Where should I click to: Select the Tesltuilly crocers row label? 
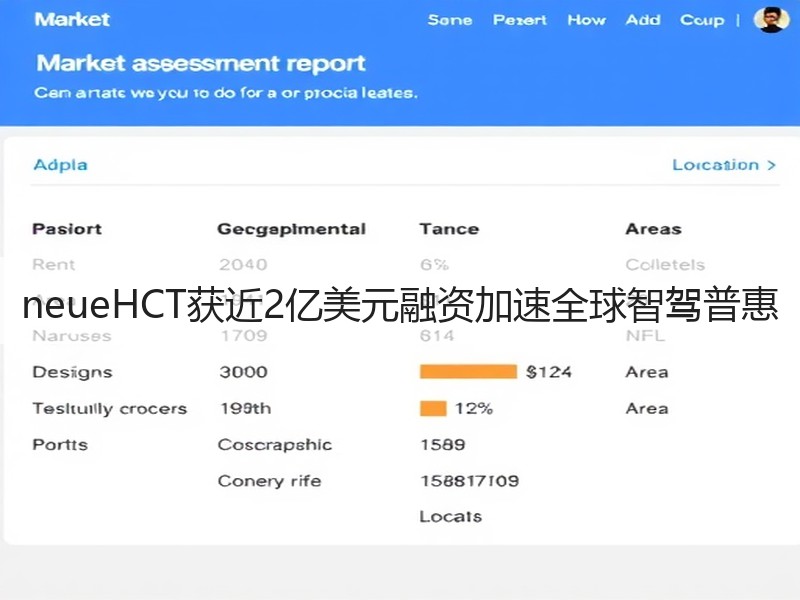click(x=110, y=409)
